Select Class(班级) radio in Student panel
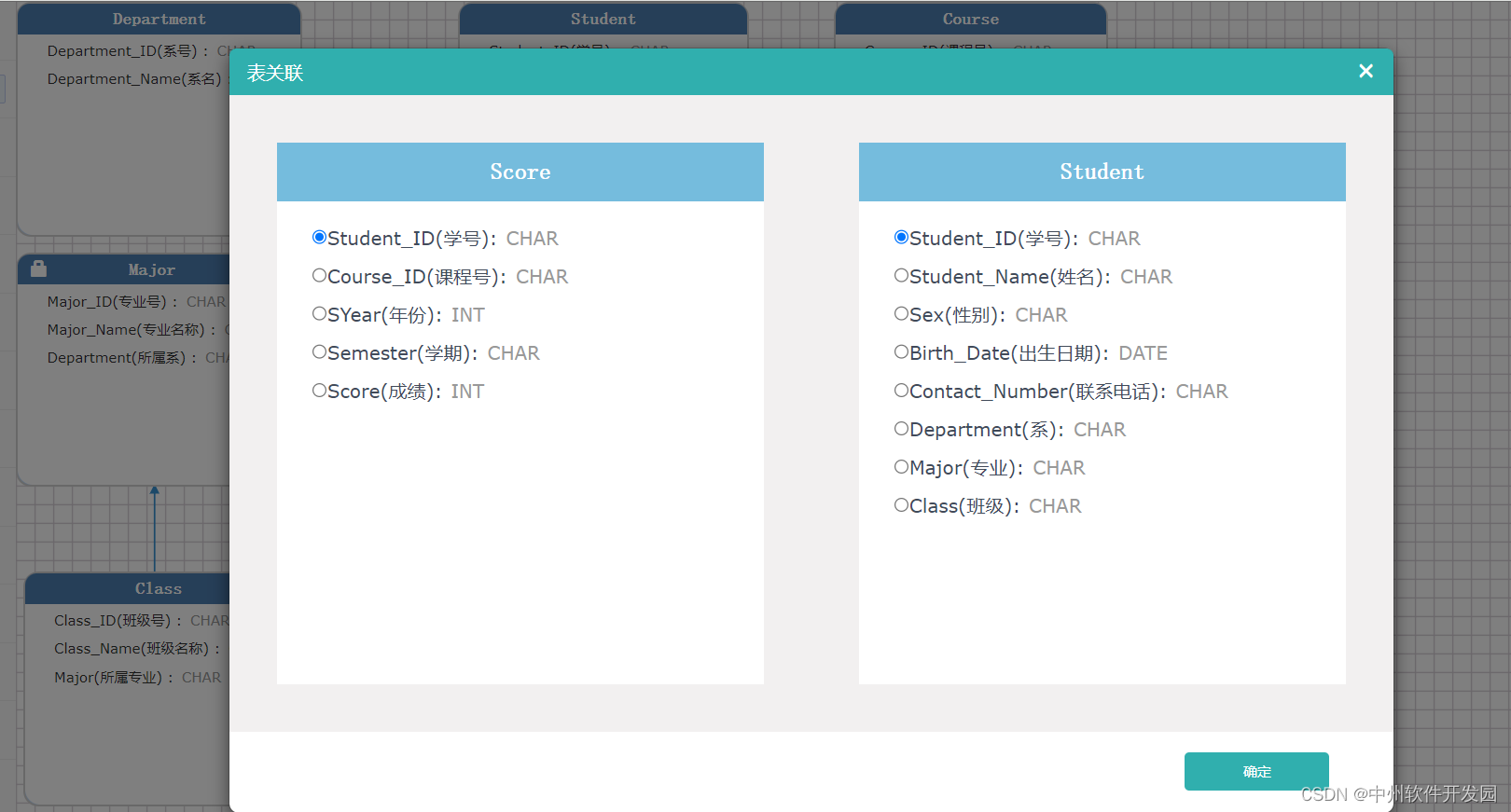 [x=901, y=504]
